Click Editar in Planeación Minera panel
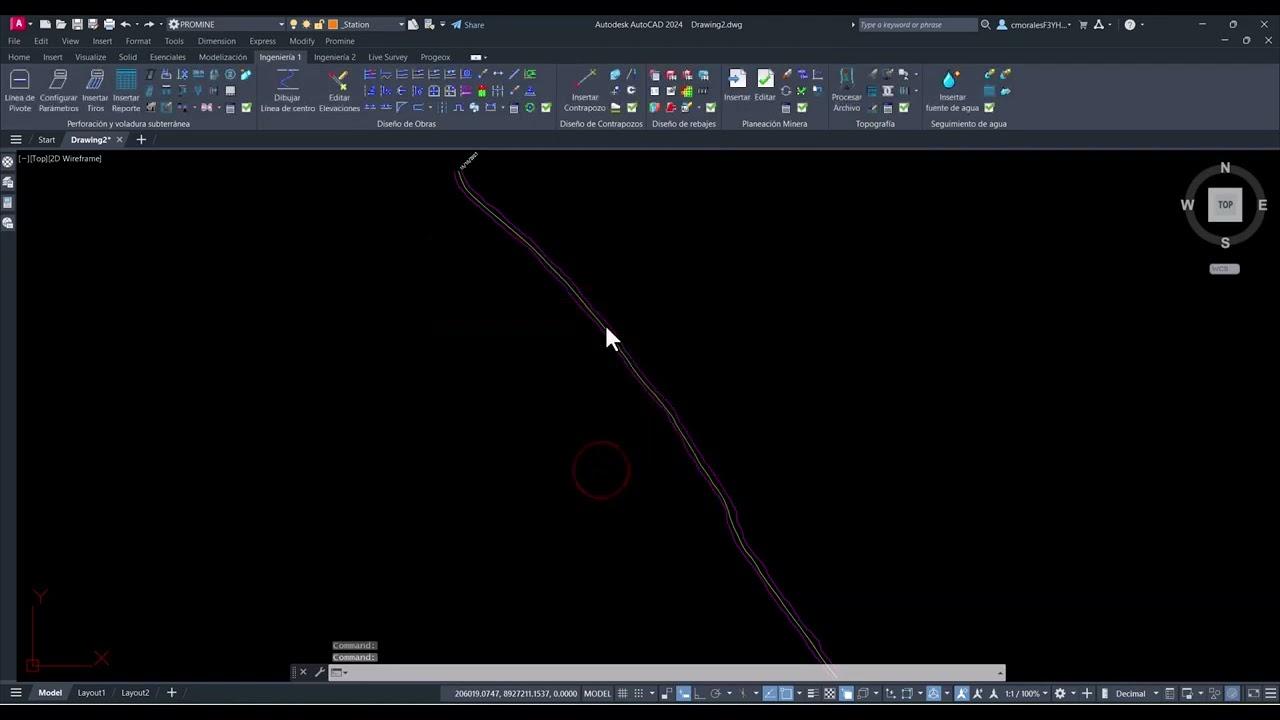Screen dimensions: 1280x720 765,86
